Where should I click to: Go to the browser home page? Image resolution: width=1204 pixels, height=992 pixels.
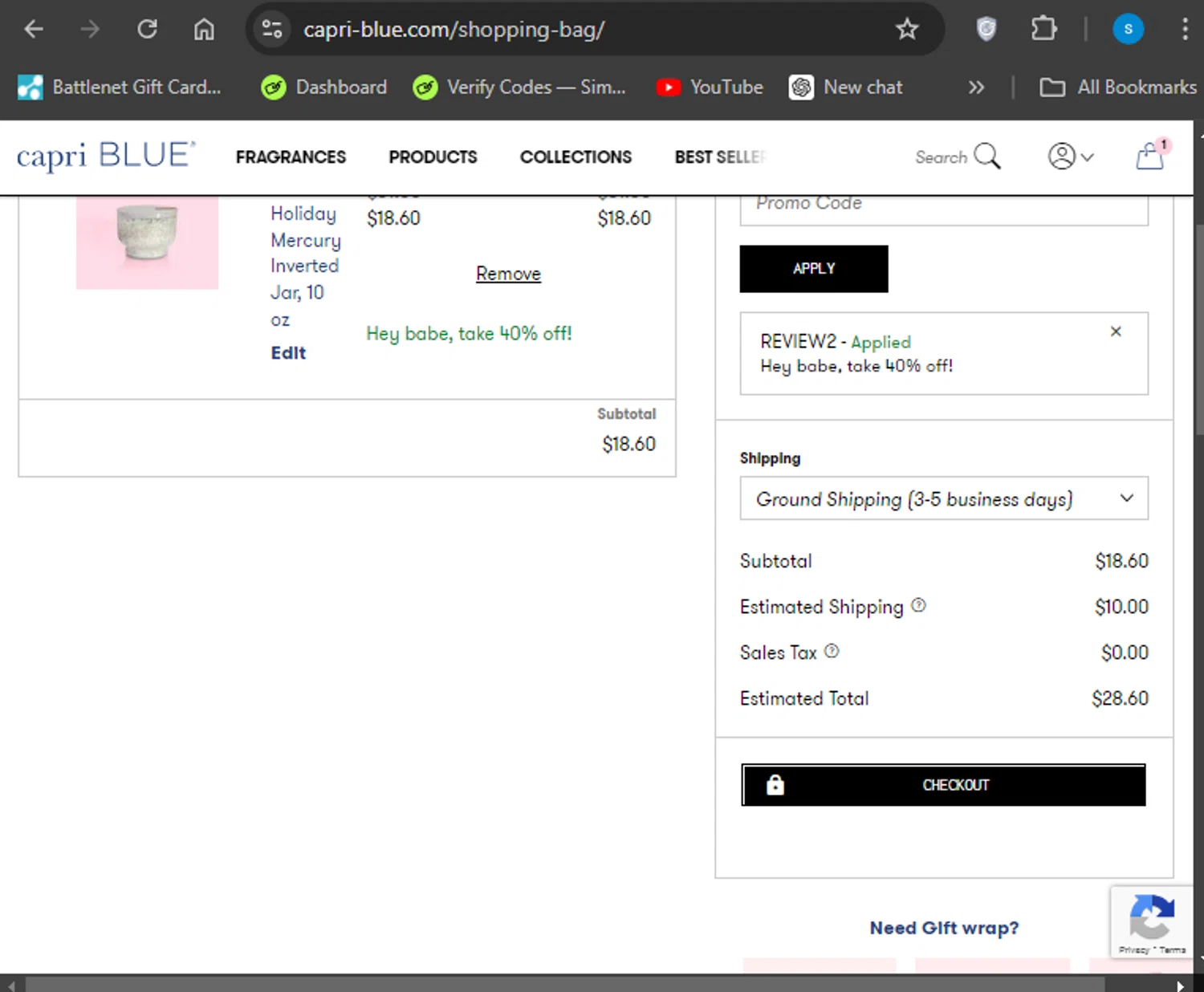click(204, 30)
